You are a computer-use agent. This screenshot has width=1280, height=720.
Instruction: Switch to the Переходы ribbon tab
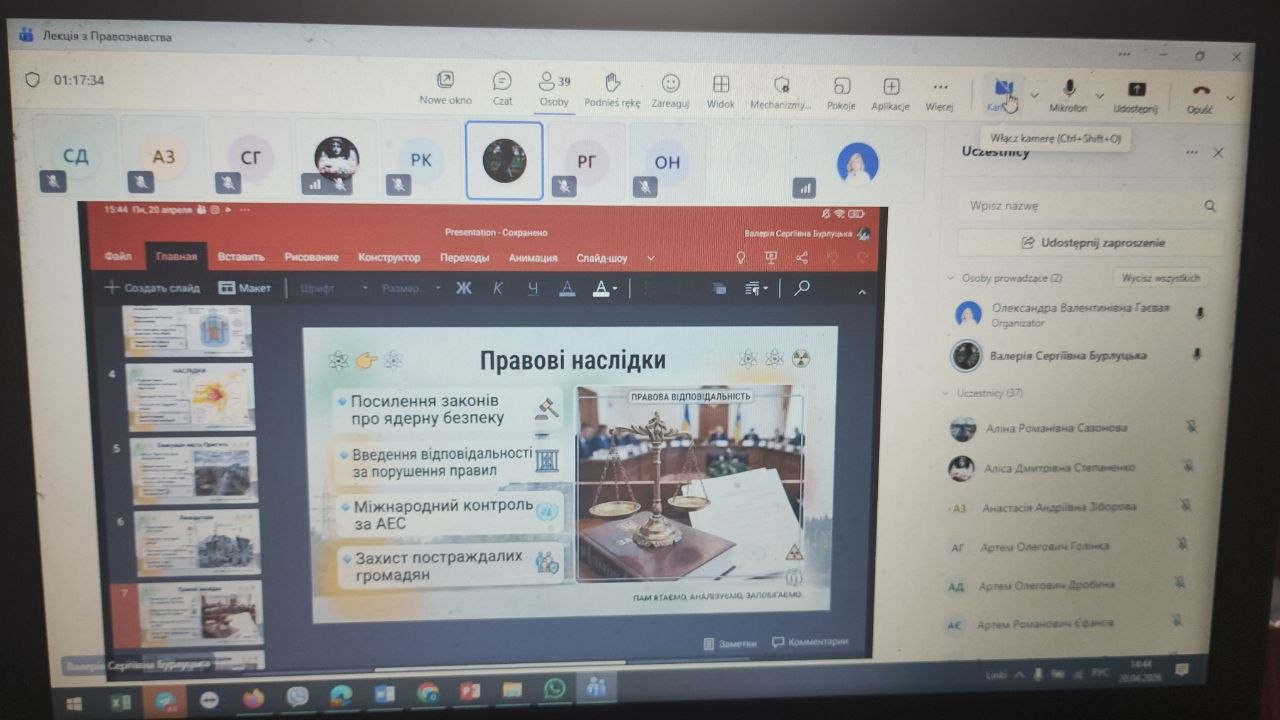coord(465,258)
